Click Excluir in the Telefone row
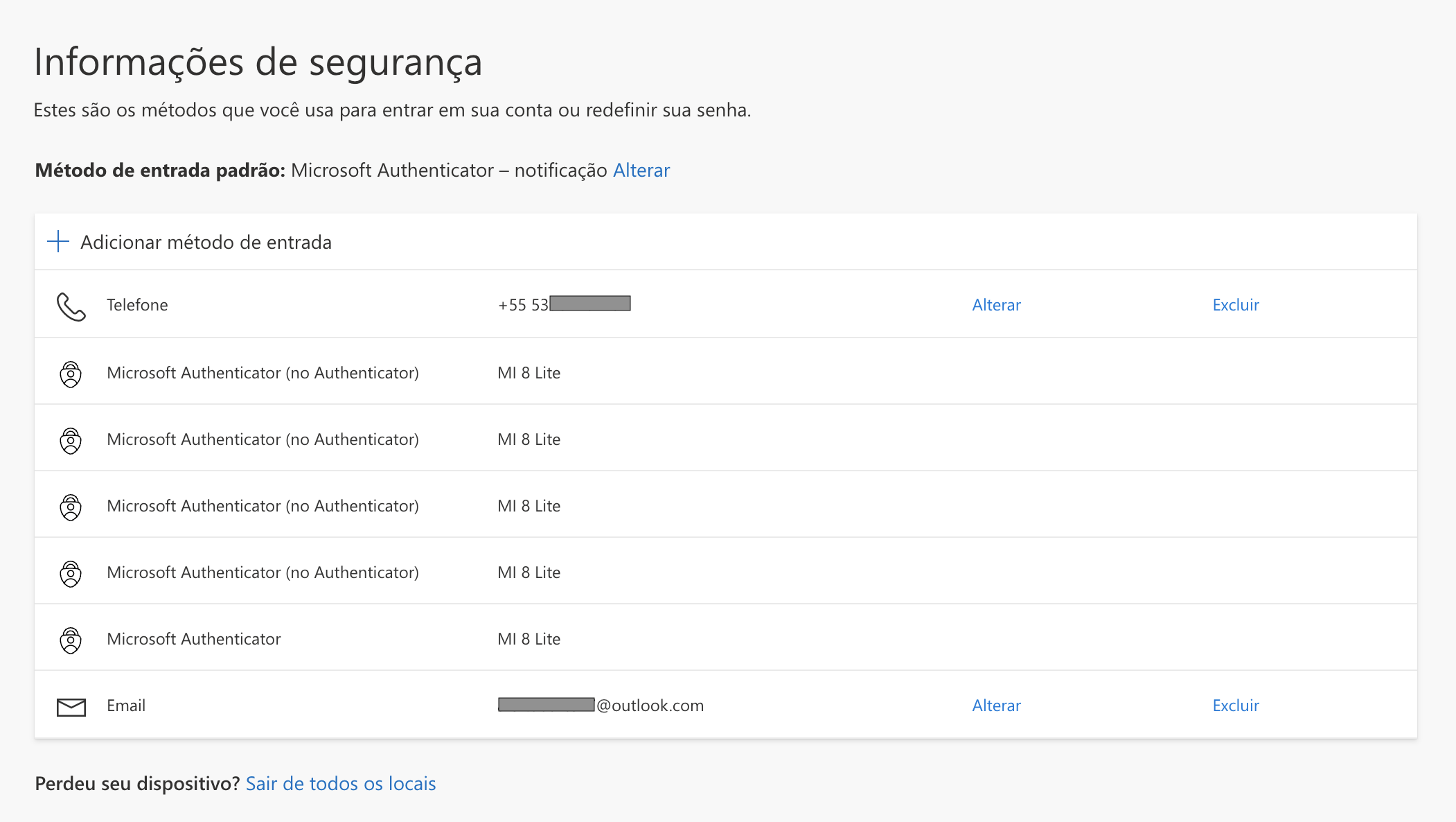Image resolution: width=1456 pixels, height=822 pixels. (1236, 305)
